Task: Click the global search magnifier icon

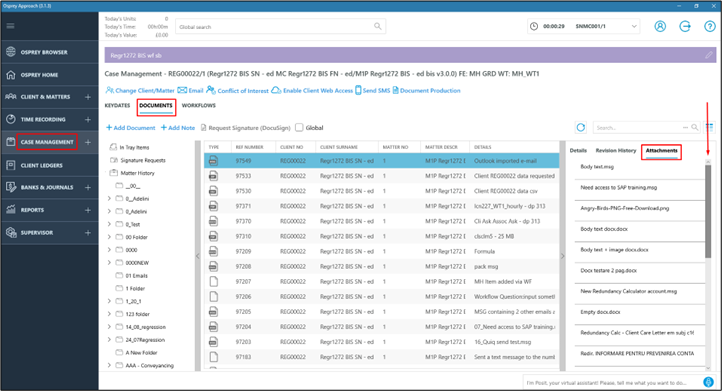Action: (x=378, y=26)
